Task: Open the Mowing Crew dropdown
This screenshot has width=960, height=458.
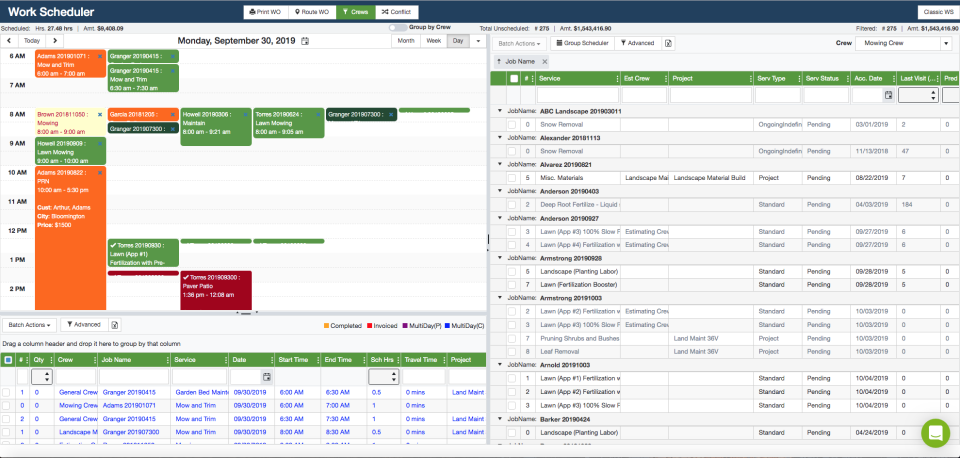Action: pyautogui.click(x=945, y=44)
